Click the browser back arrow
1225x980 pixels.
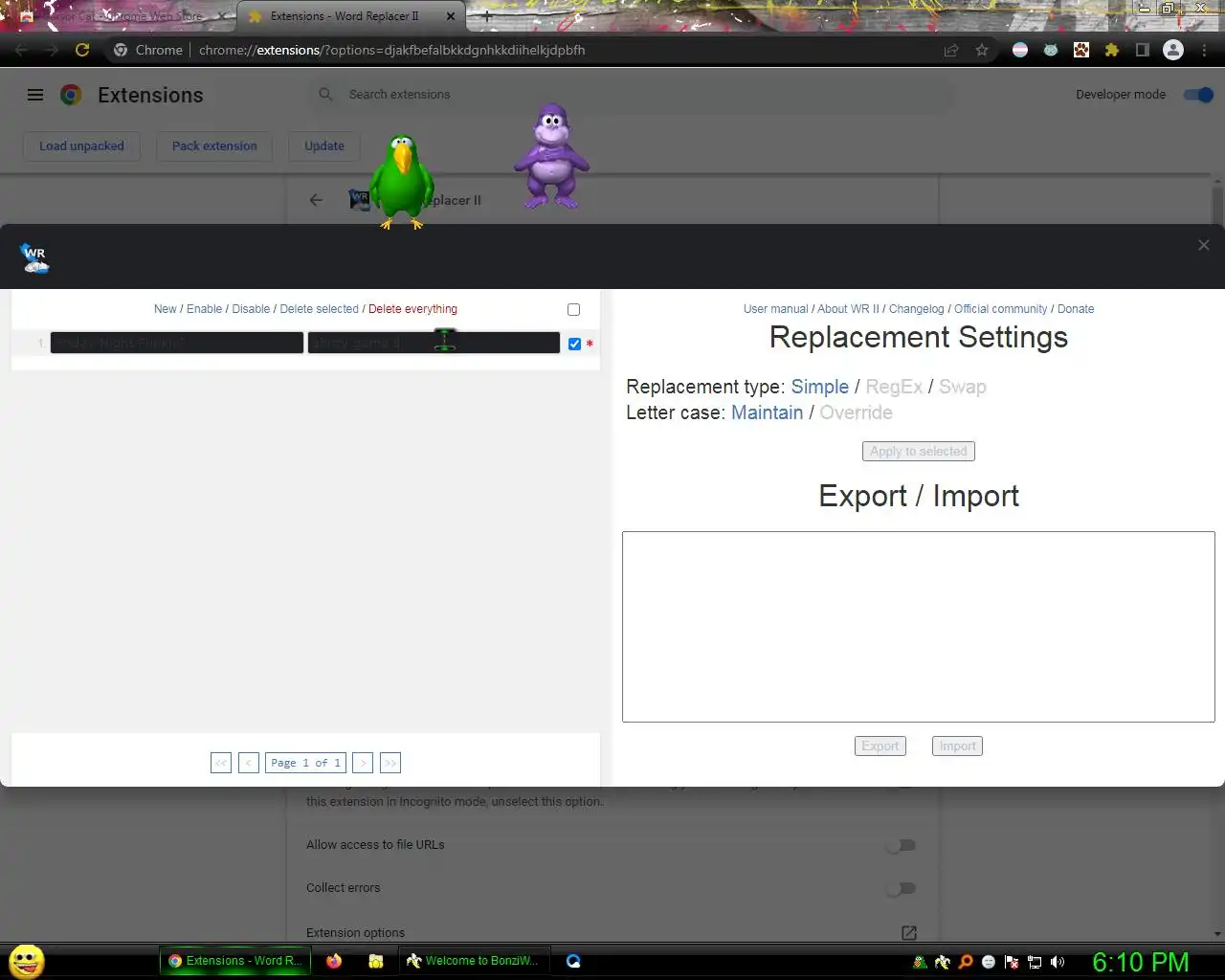(x=21, y=50)
